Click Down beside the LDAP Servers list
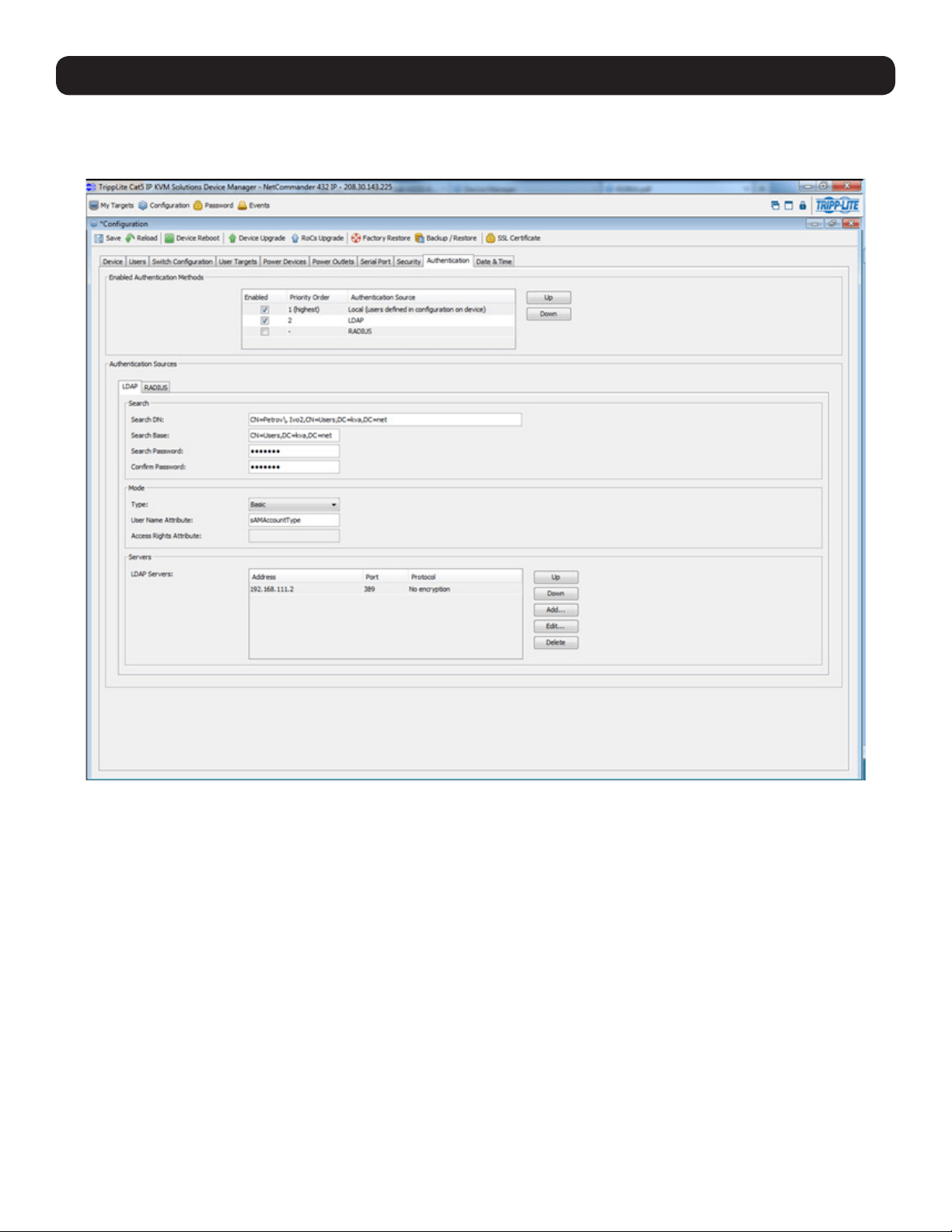The height and width of the screenshot is (1232, 952). [556, 594]
